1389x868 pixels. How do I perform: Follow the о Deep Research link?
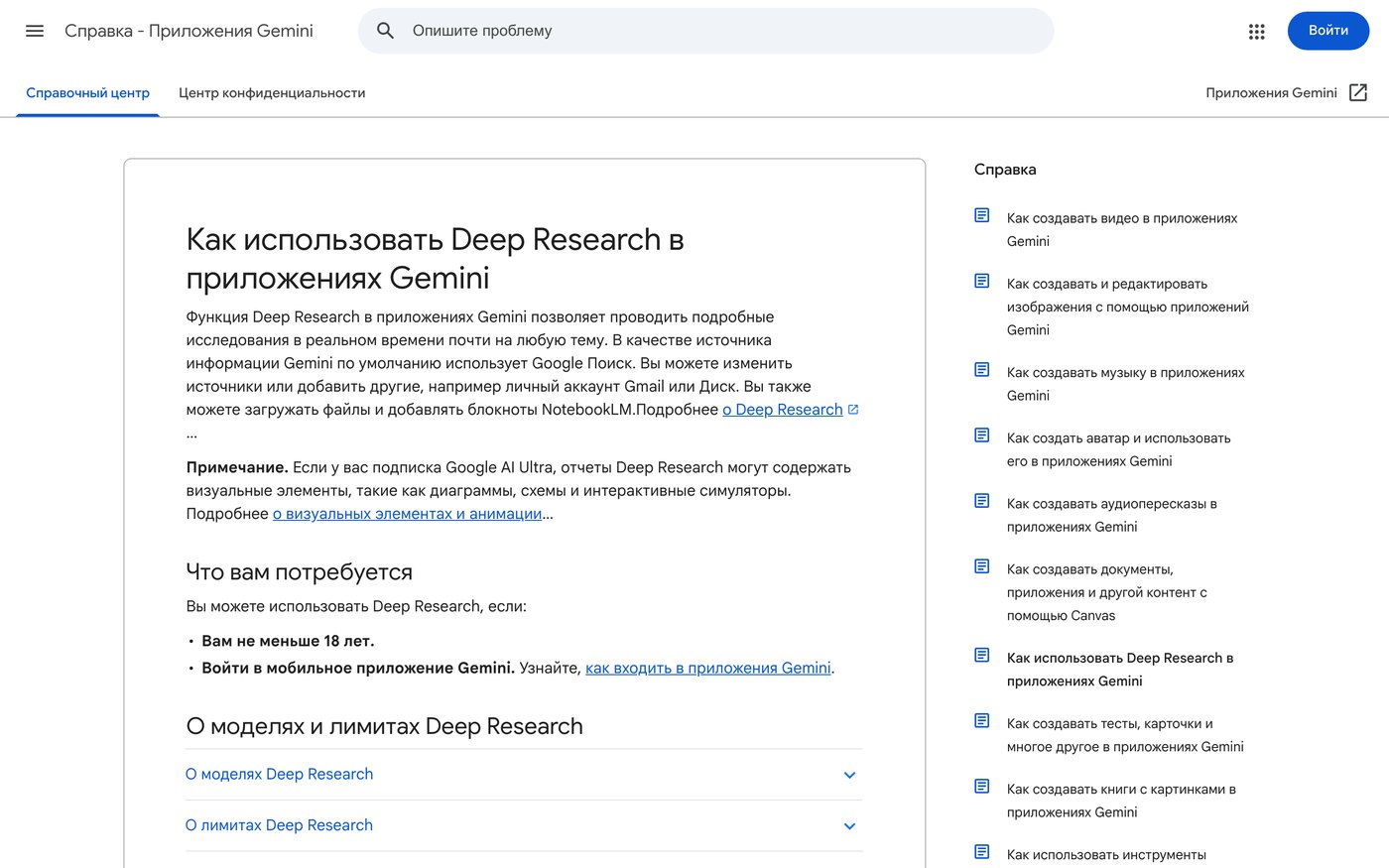click(783, 410)
